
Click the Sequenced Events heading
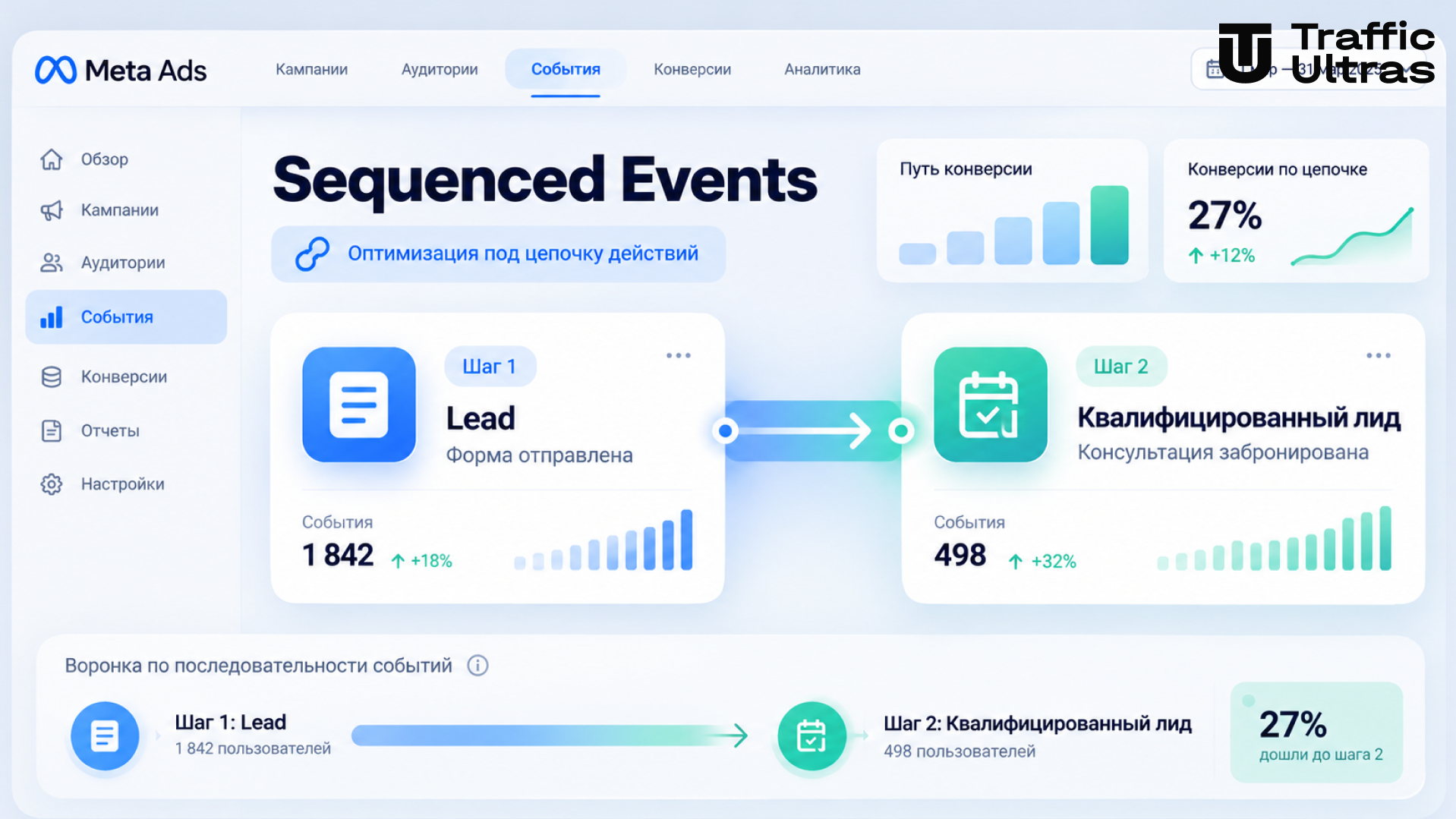tap(545, 180)
